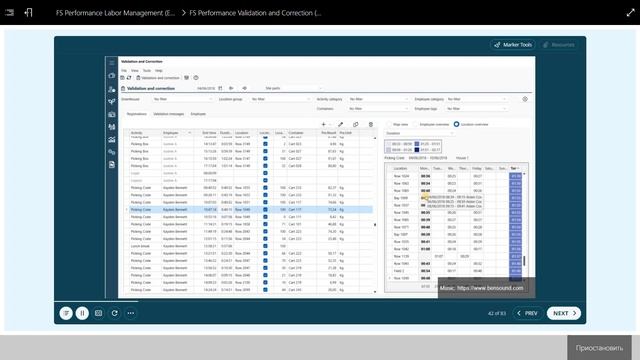Image resolution: width=640 pixels, height=360 pixels.
Task: Add a new registration with plus icon
Action: click(x=324, y=124)
